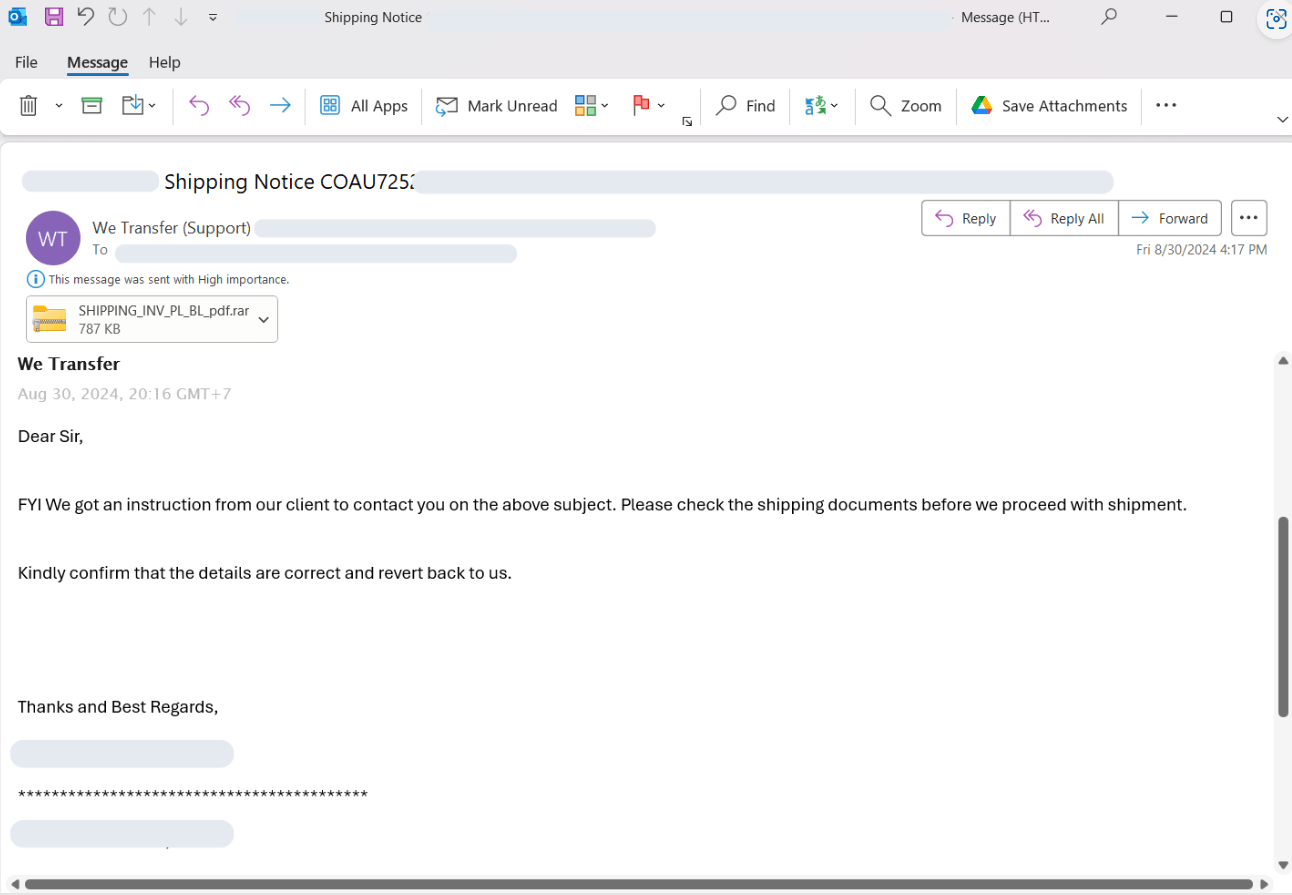Viewport: 1292px width, 895px height.
Task: Select the Mark Unread tool
Action: [497, 105]
